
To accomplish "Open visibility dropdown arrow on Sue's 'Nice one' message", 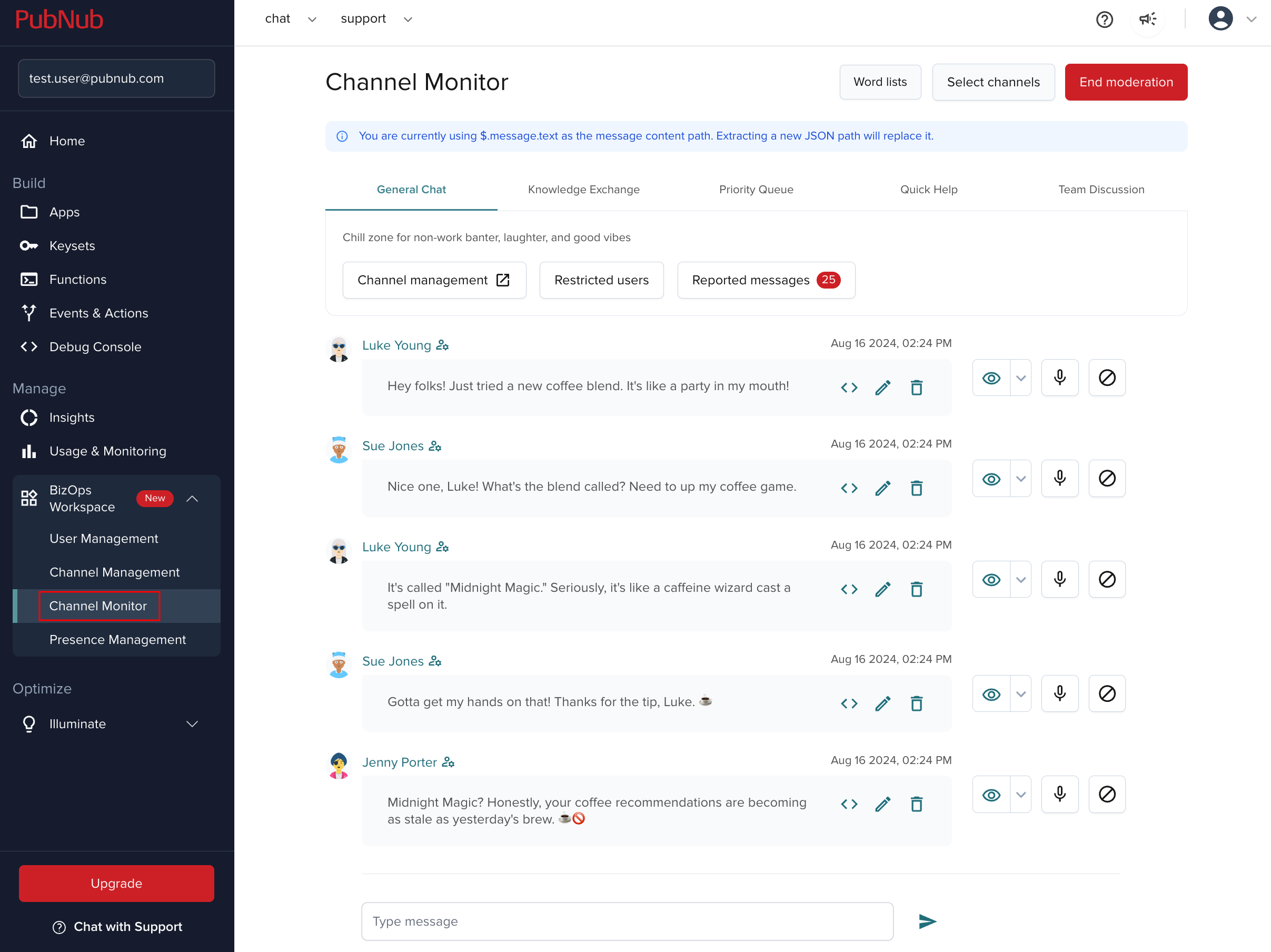I will pos(1020,478).
